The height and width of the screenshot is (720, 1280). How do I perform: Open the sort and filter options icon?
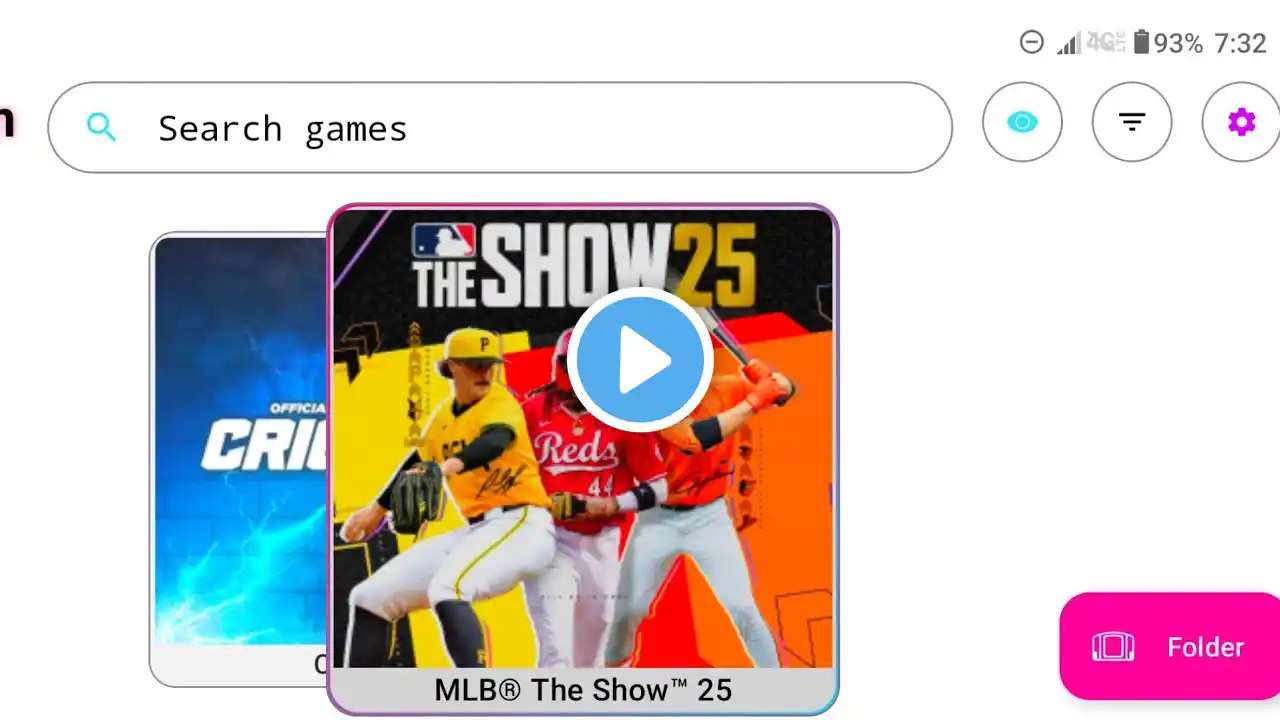[x=1132, y=122]
